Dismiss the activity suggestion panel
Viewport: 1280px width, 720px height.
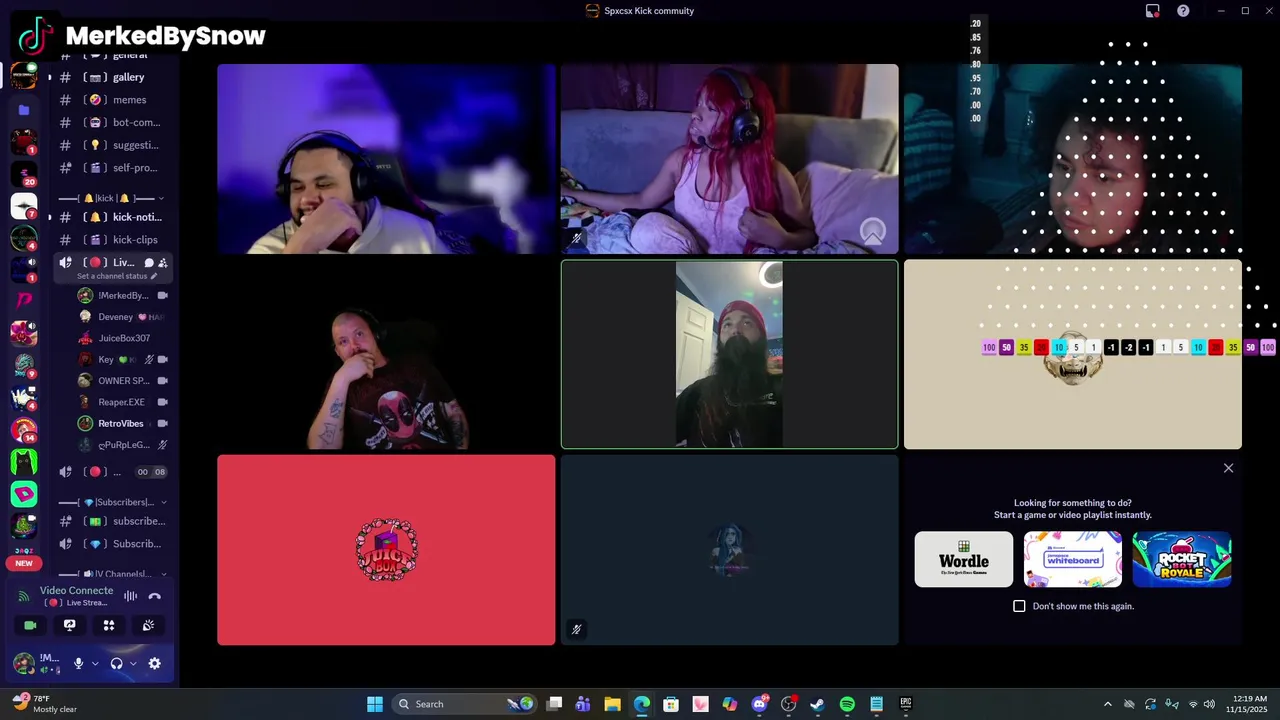point(1229,468)
